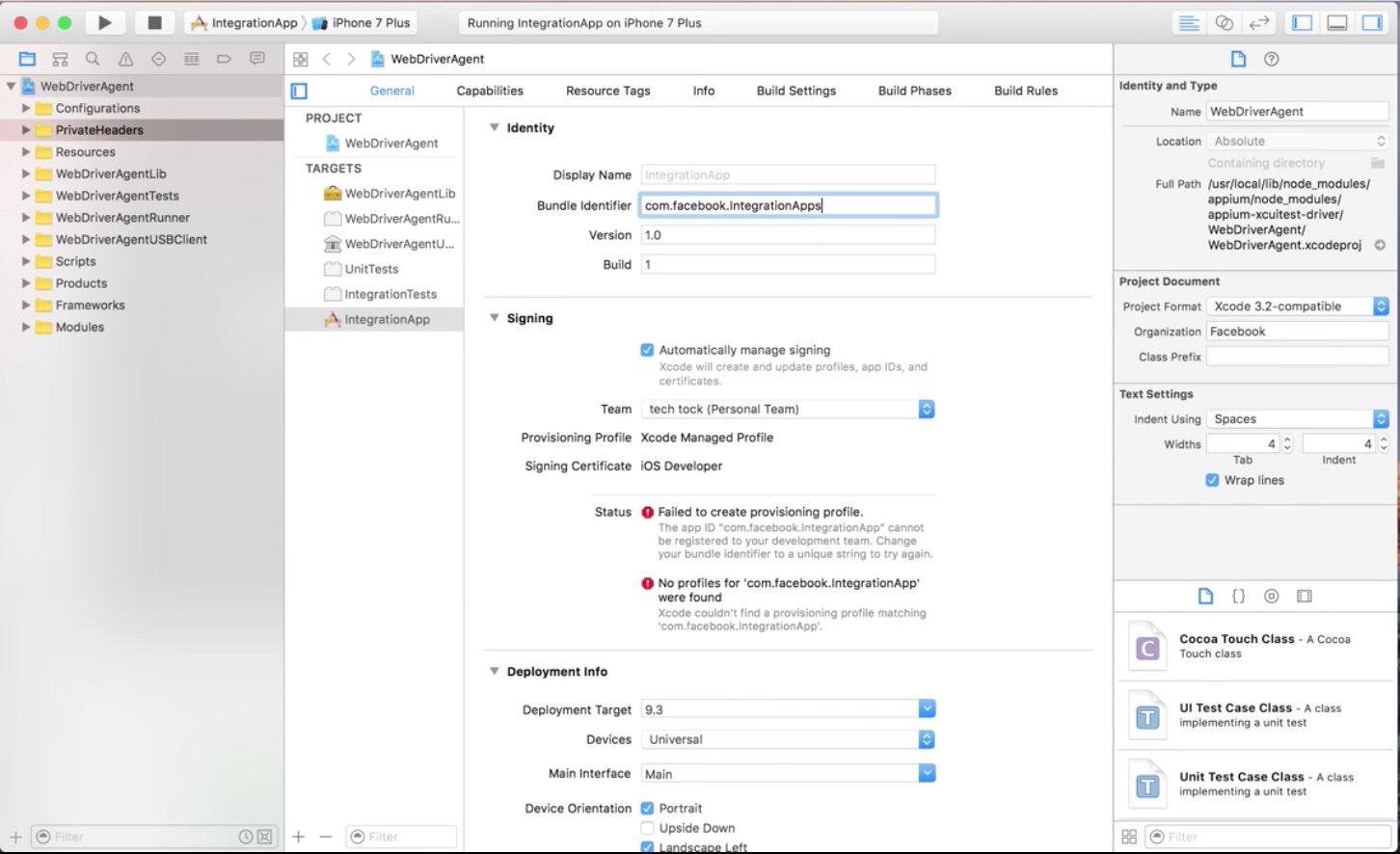Show the Quick Help inspector

tap(1272, 59)
